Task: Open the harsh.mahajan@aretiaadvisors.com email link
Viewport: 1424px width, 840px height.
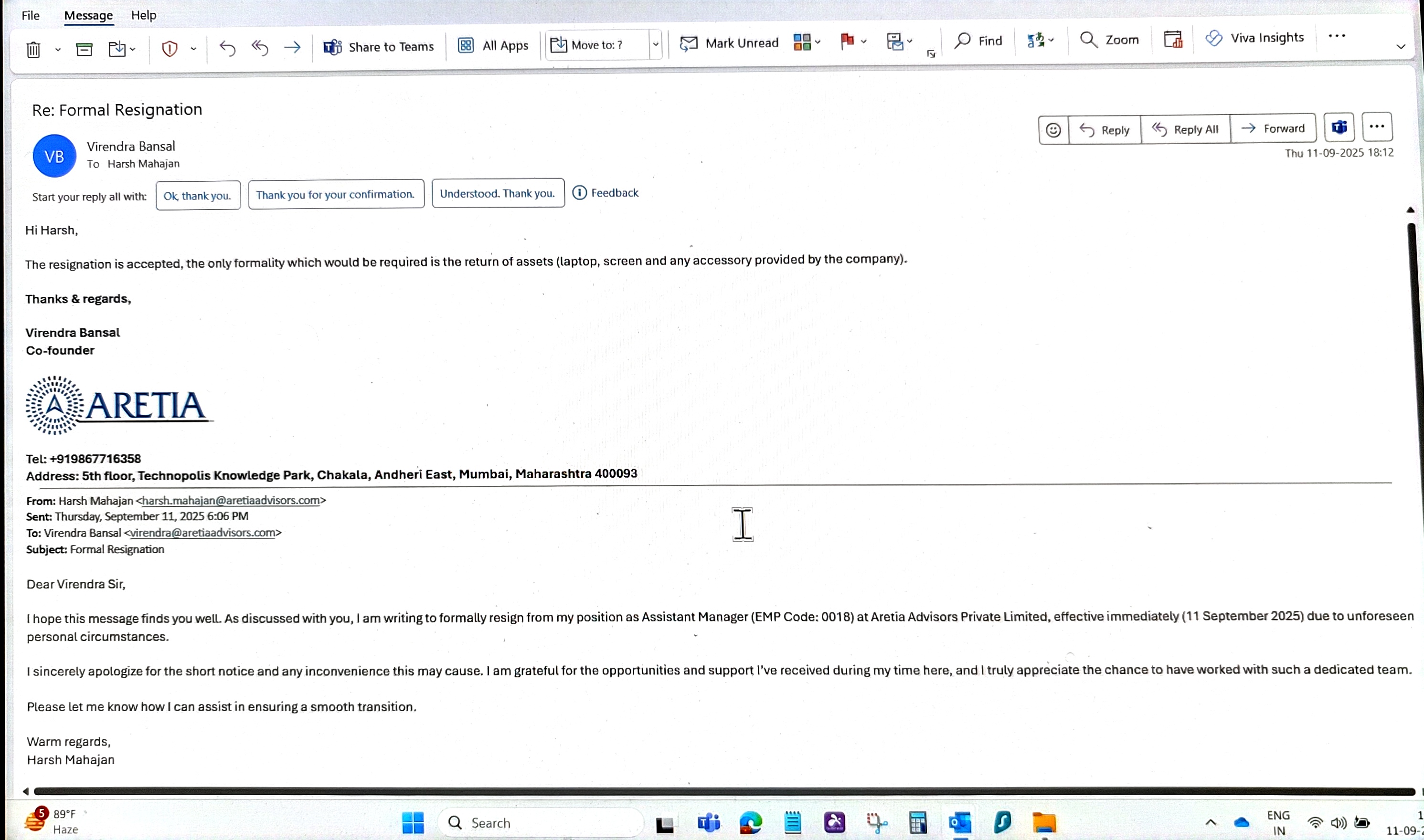Action: [231, 500]
